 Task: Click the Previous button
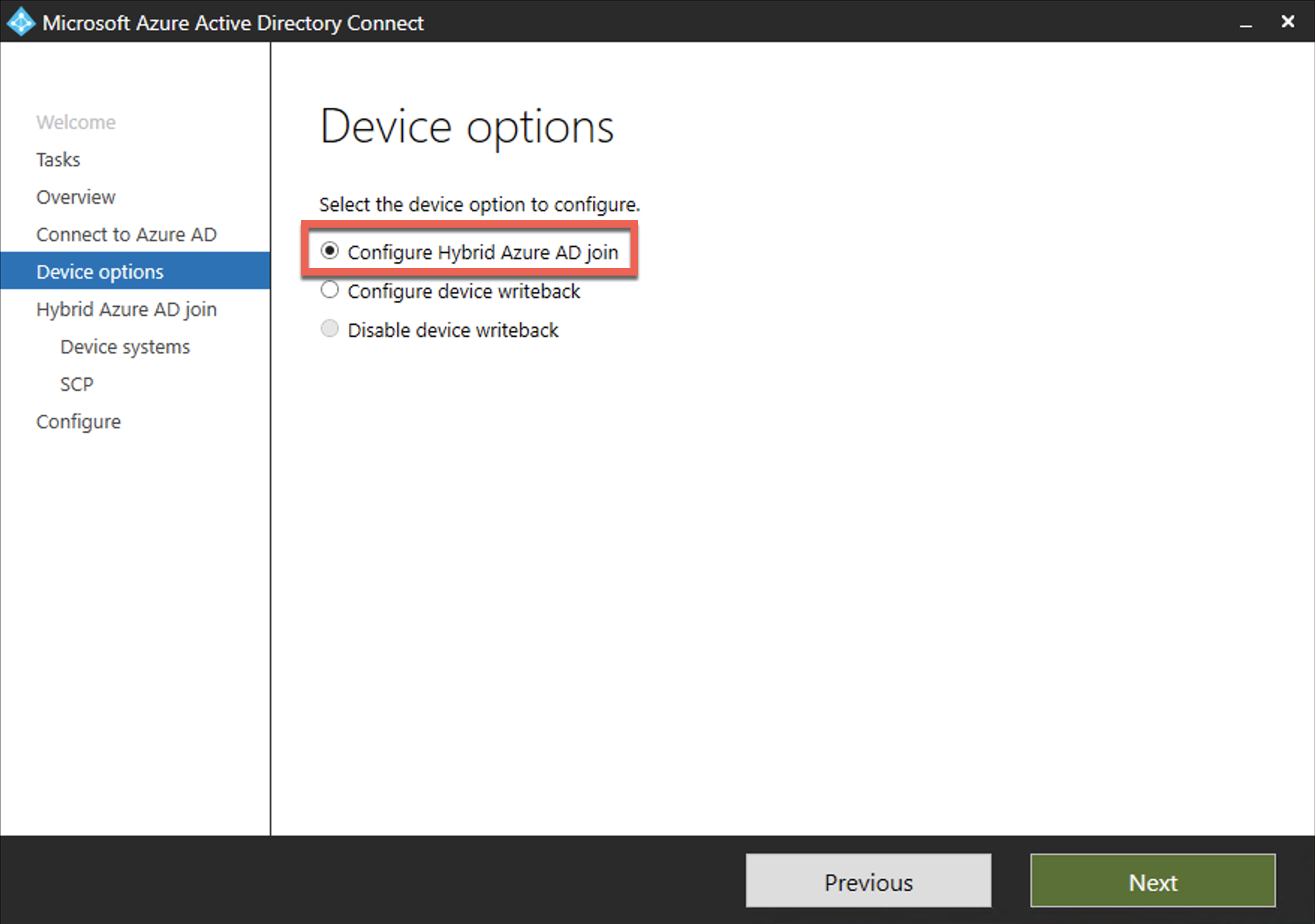pyautogui.click(x=869, y=881)
